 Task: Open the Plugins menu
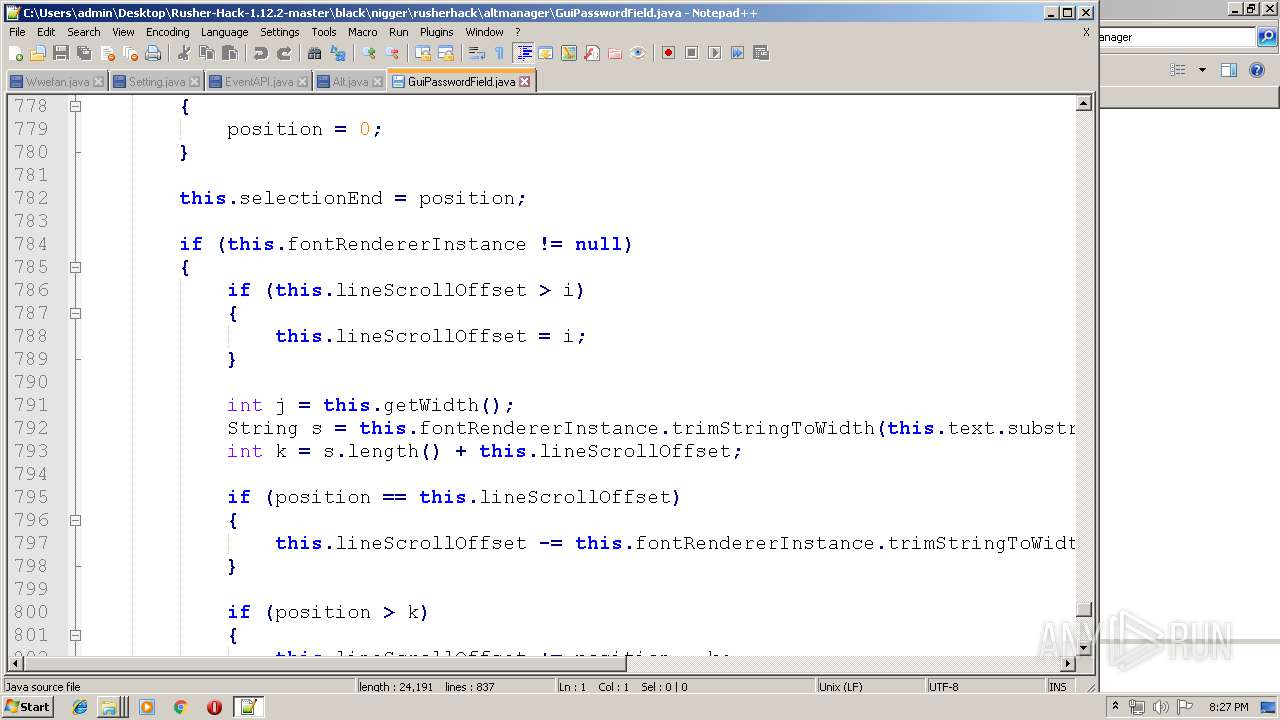[437, 32]
